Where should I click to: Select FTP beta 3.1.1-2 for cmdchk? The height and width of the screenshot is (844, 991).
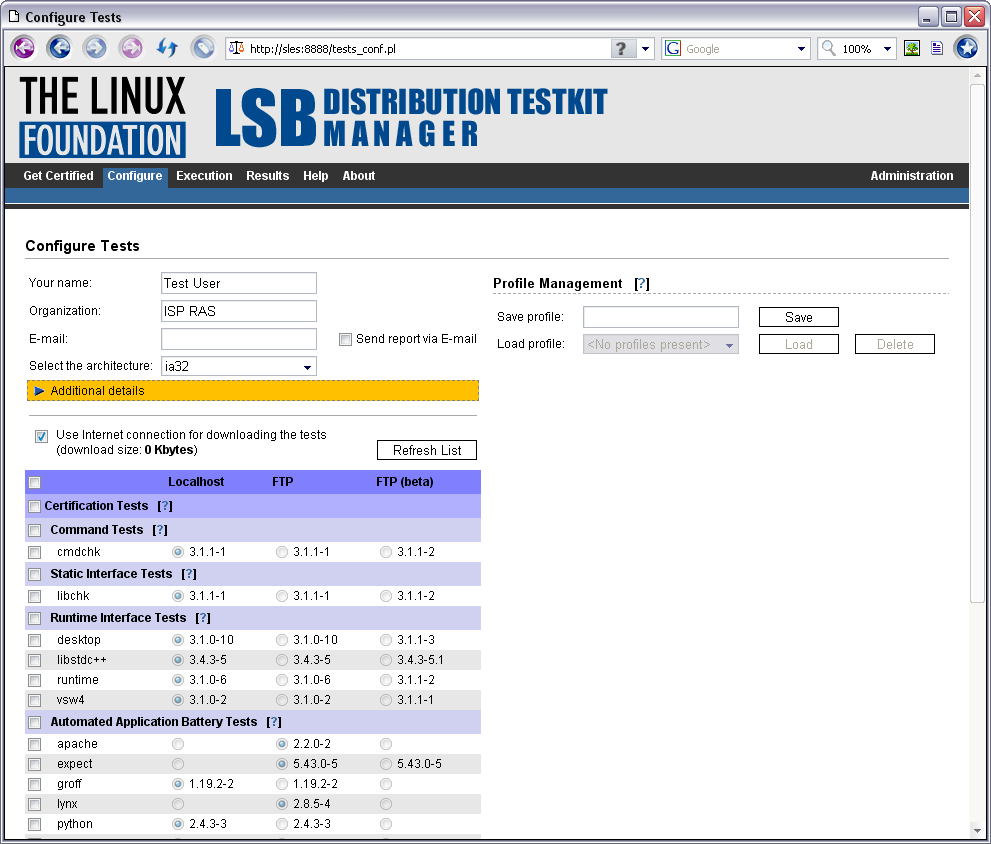(x=386, y=552)
